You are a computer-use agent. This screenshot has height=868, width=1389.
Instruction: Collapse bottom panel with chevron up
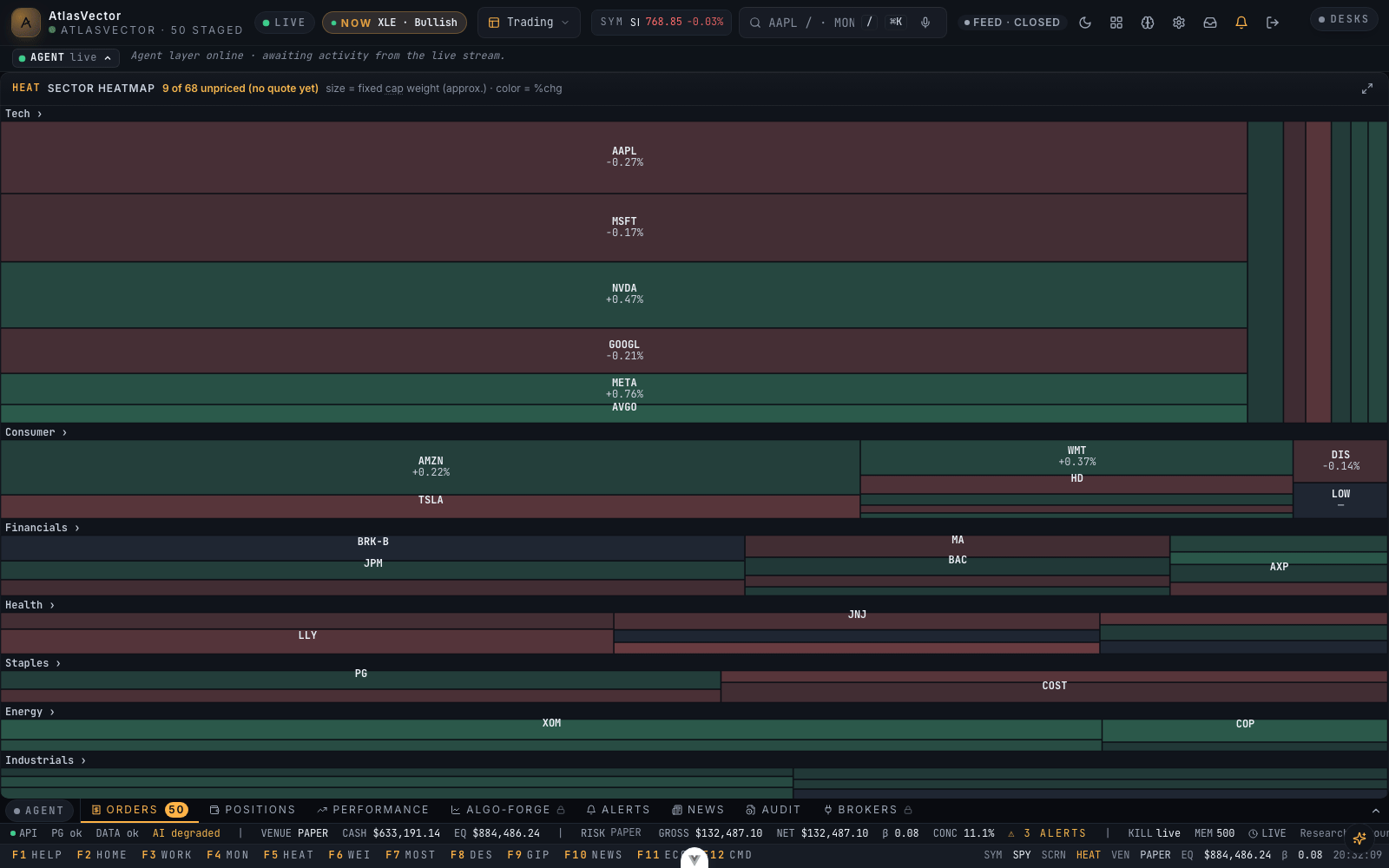coord(1376,811)
